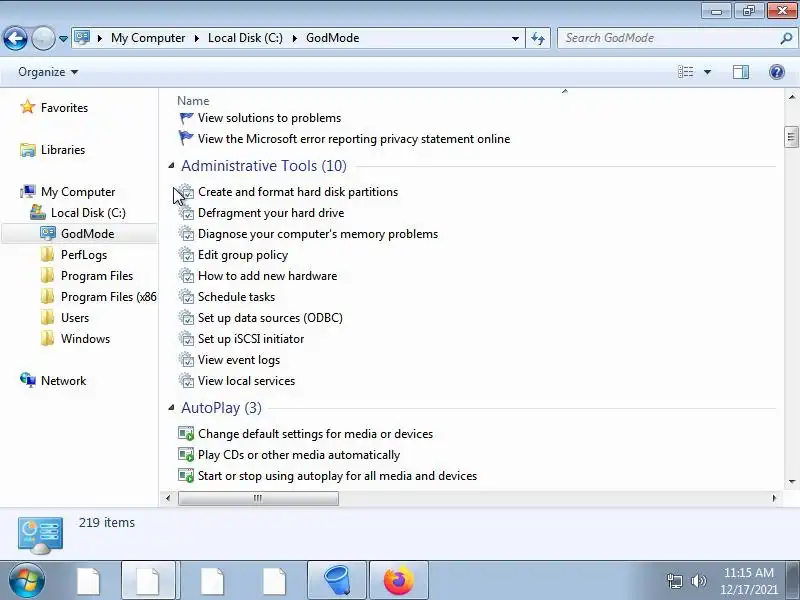Click the Forward navigation arrow button

point(43,38)
